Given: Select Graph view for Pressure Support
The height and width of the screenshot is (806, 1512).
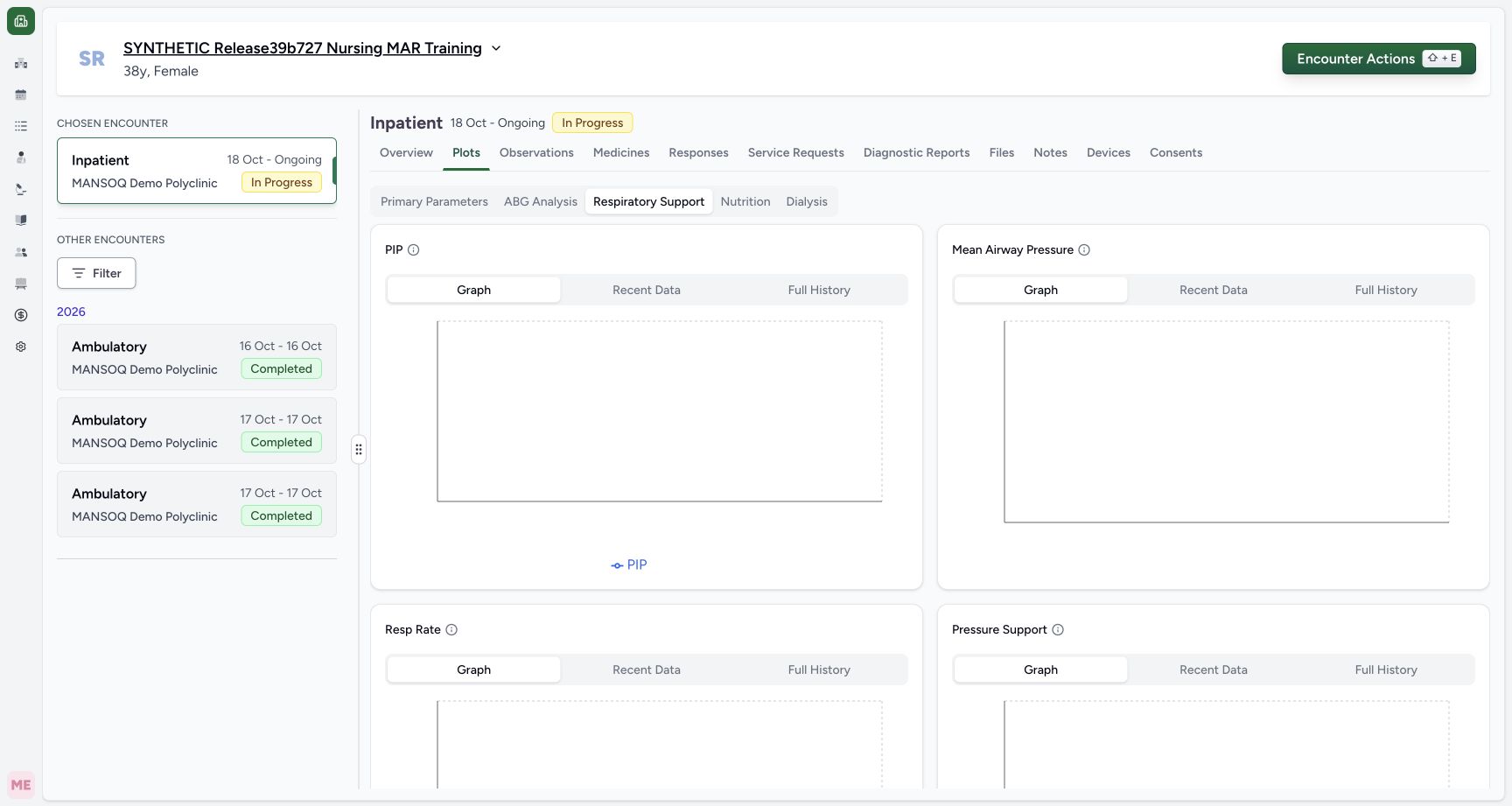Looking at the screenshot, I should pos(1040,669).
